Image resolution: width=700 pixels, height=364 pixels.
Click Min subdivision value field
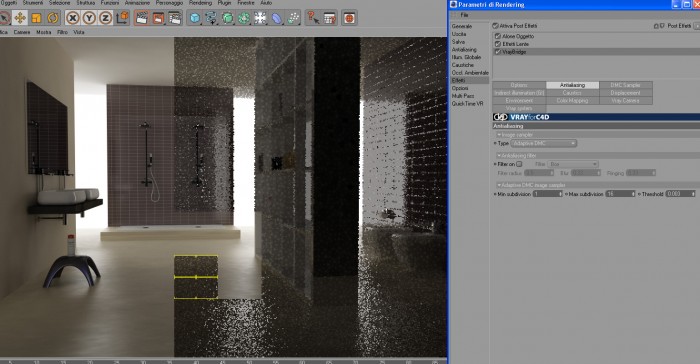[547, 194]
